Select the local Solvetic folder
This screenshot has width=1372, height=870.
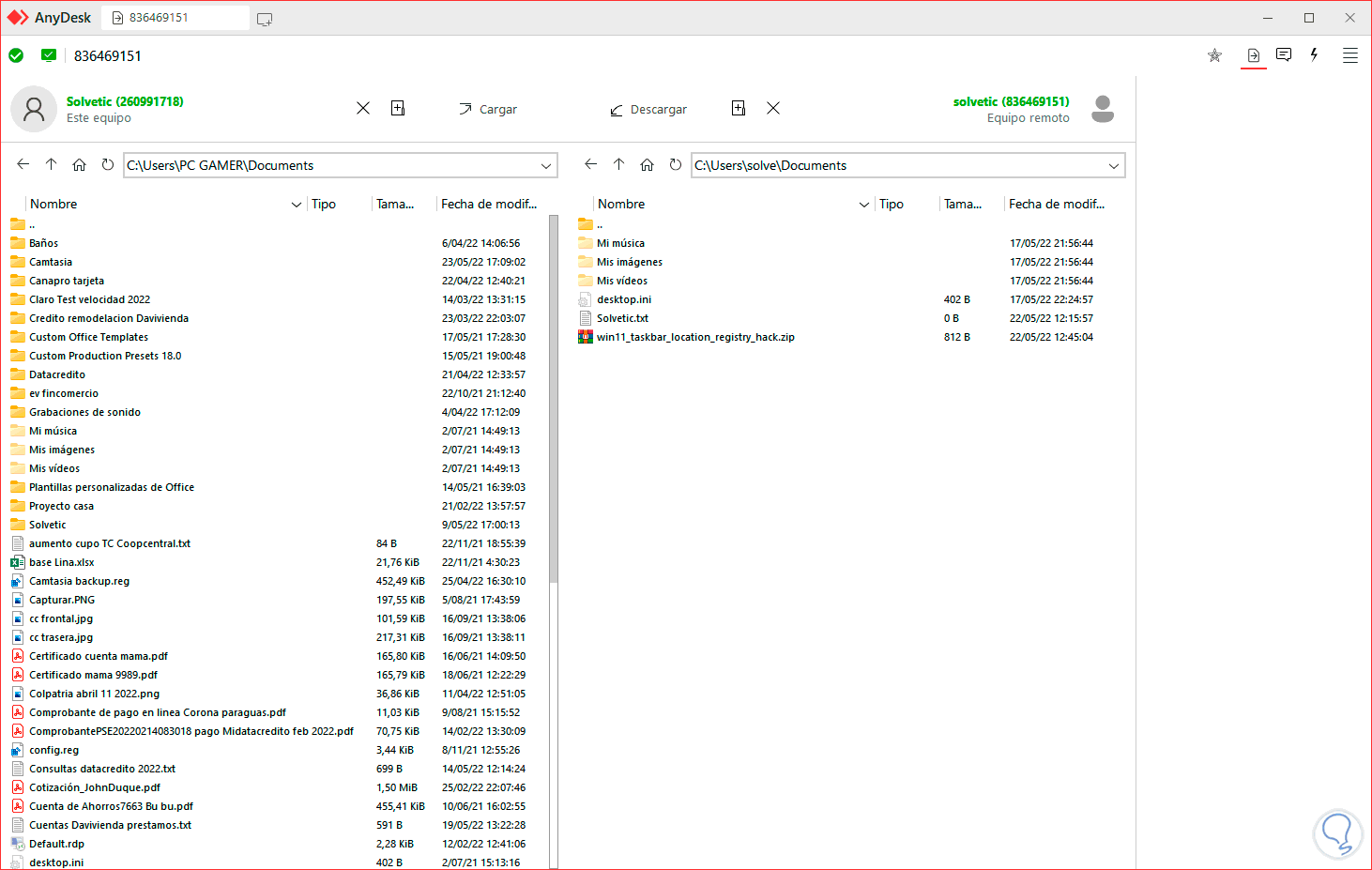48,525
